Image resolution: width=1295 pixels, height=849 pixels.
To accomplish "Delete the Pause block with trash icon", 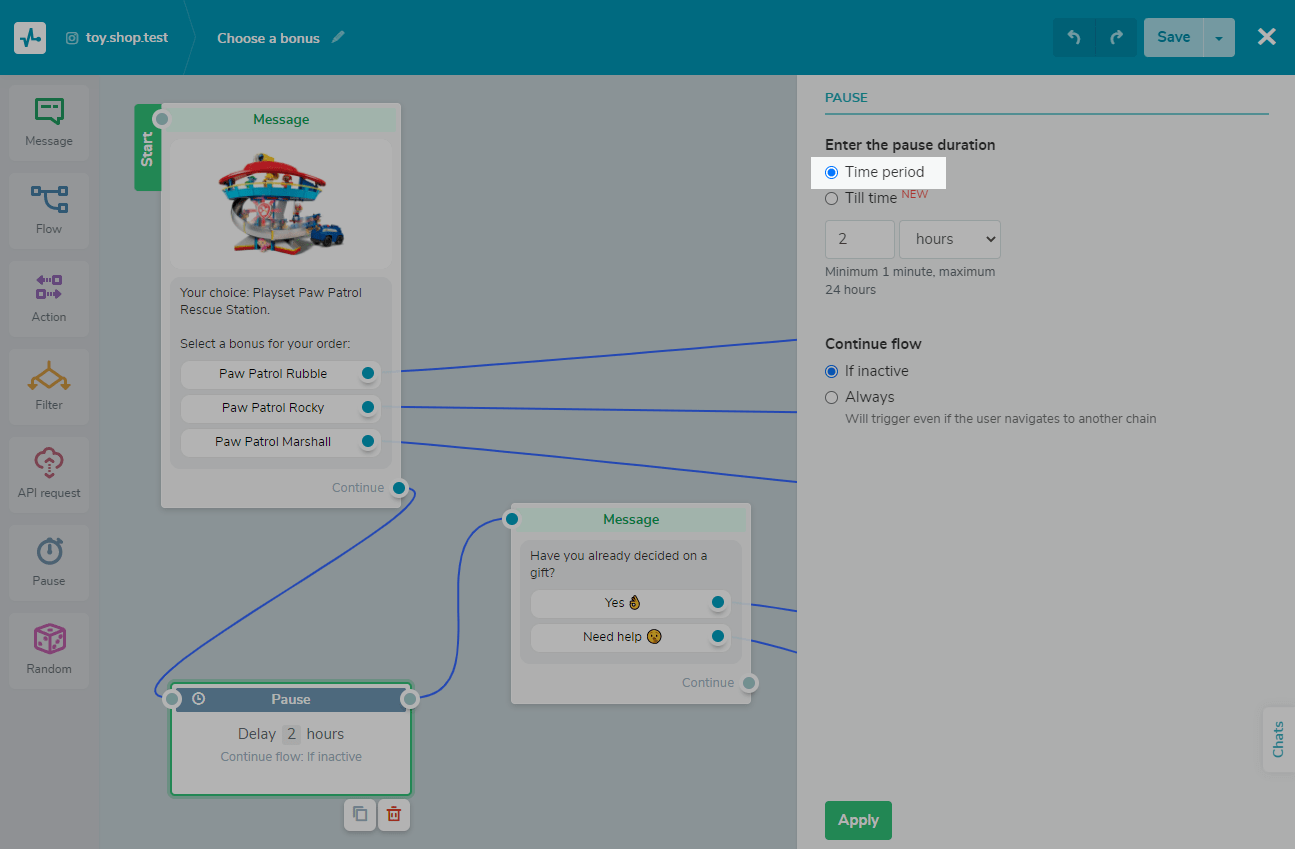I will 394,814.
